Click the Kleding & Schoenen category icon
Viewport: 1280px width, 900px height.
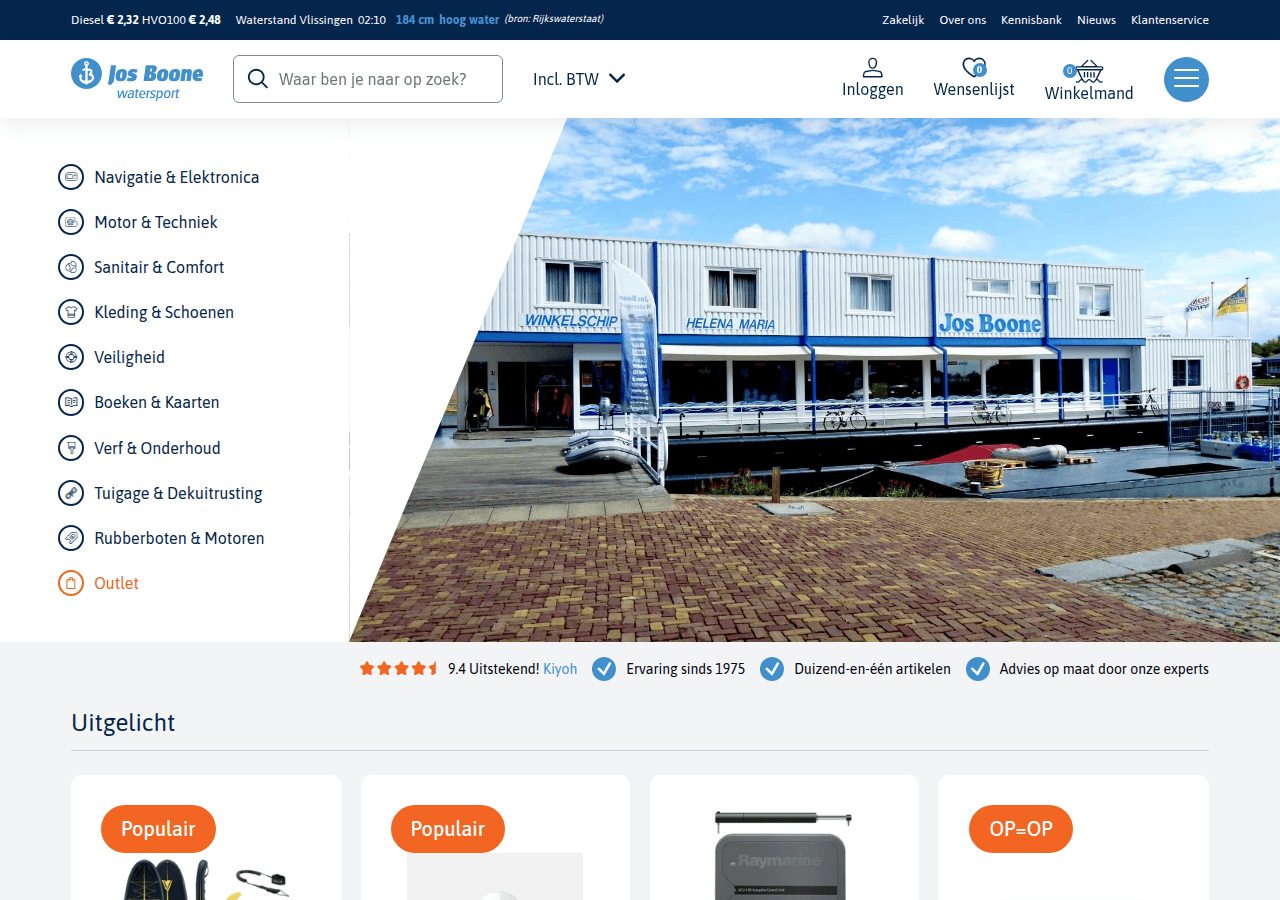[71, 312]
